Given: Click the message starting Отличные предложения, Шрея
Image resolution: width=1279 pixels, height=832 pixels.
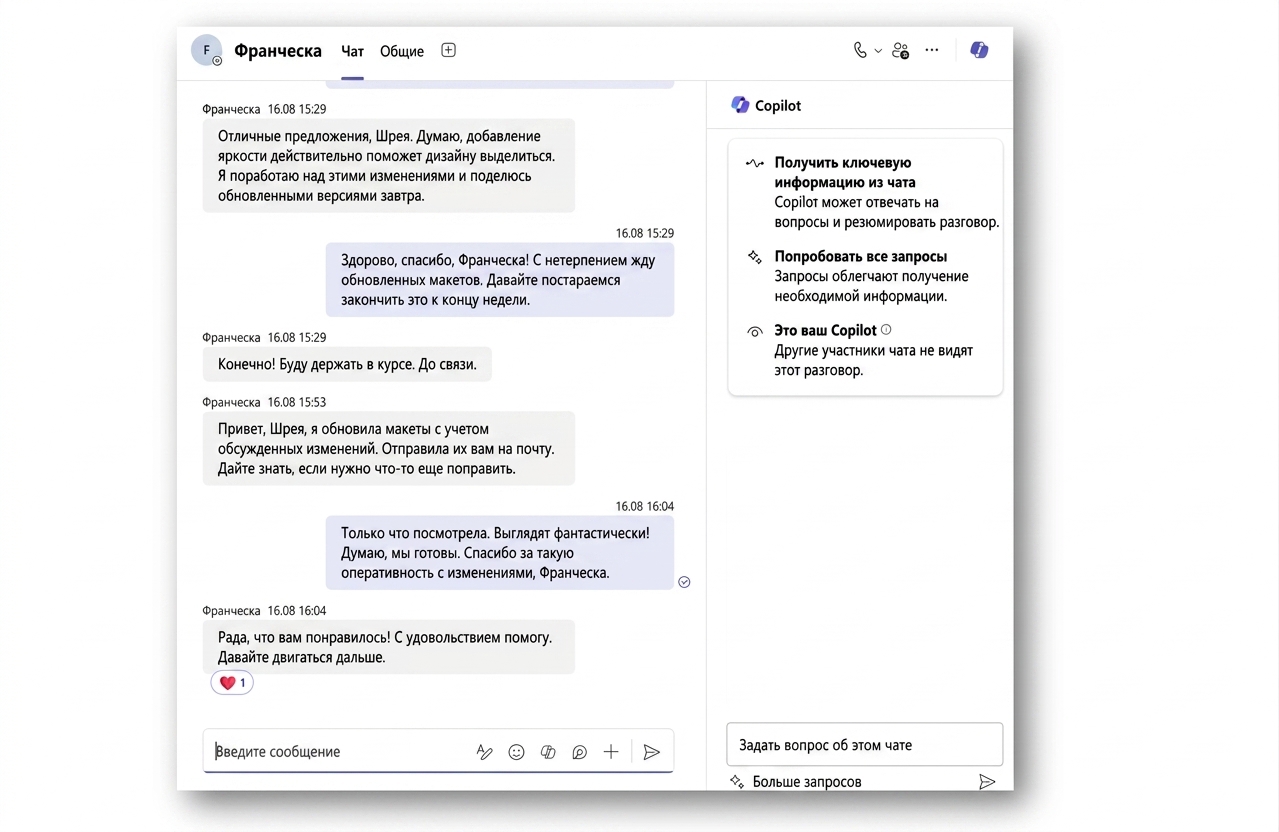Looking at the screenshot, I should (389, 166).
